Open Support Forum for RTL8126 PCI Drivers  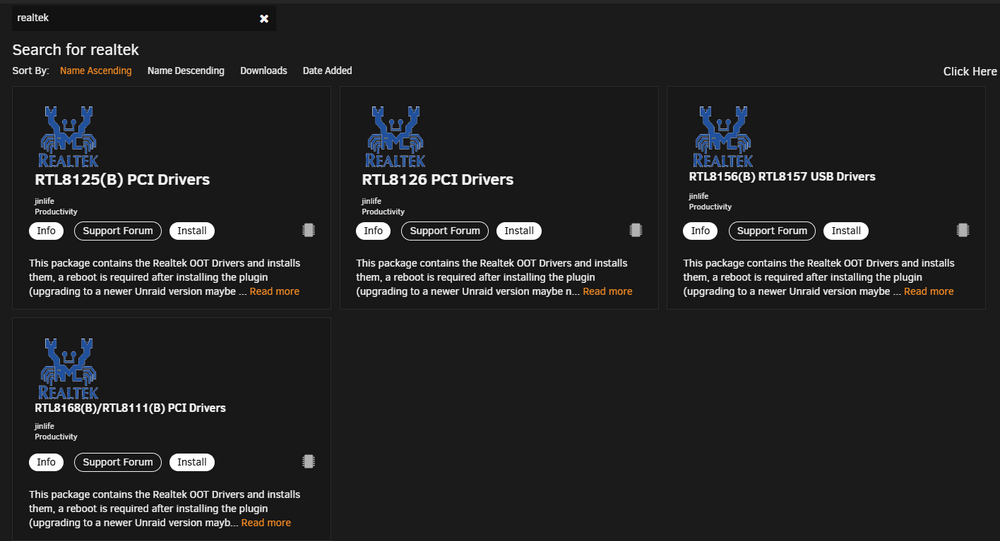point(445,231)
